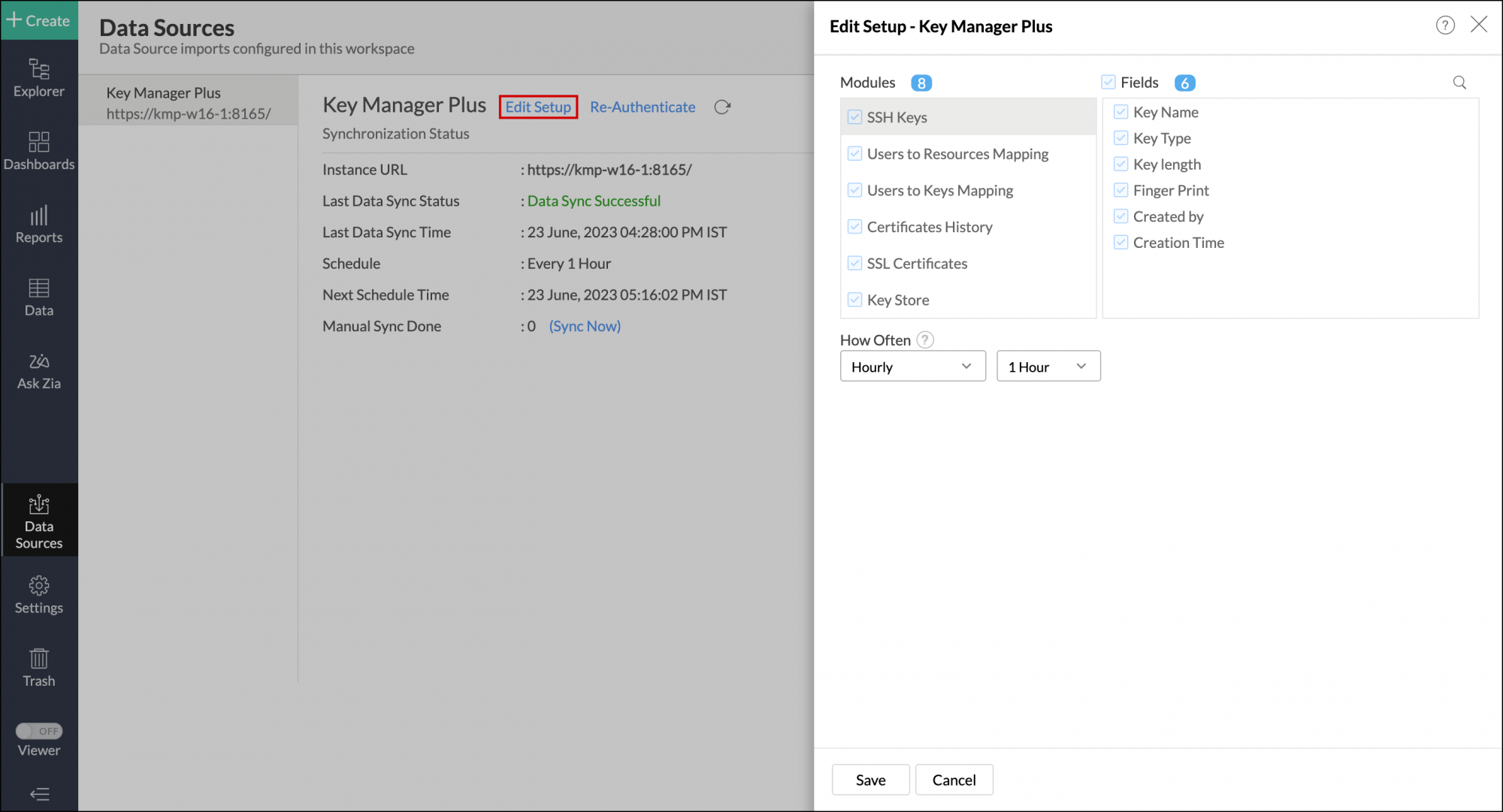Viewport: 1503px width, 812px height.
Task: Click the Sync Now link
Action: tap(585, 326)
